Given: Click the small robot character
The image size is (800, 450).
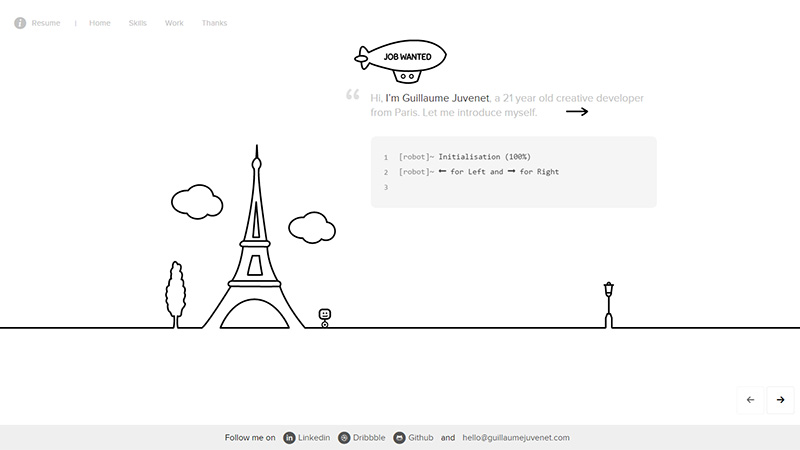Looking at the screenshot, I should (325, 317).
